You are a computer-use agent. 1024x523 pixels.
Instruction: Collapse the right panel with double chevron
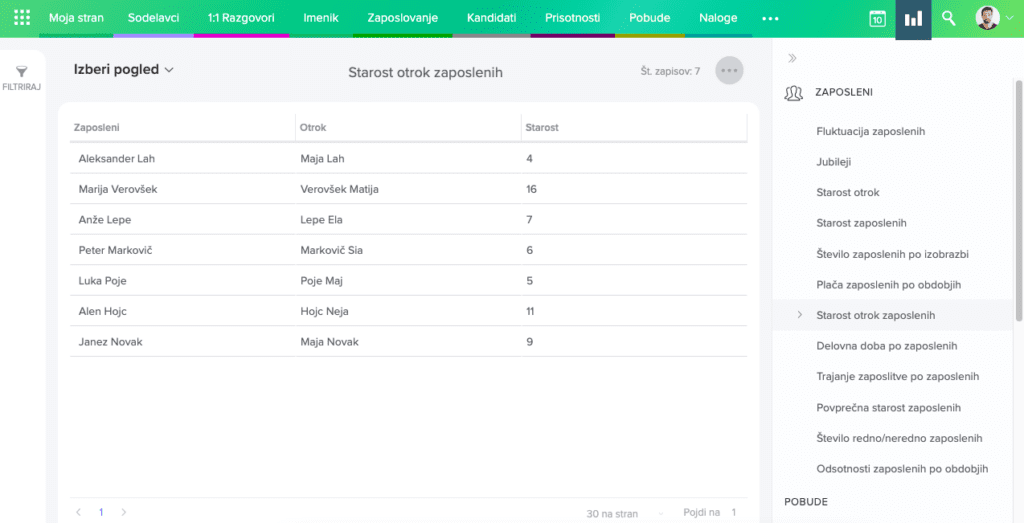[x=792, y=58]
